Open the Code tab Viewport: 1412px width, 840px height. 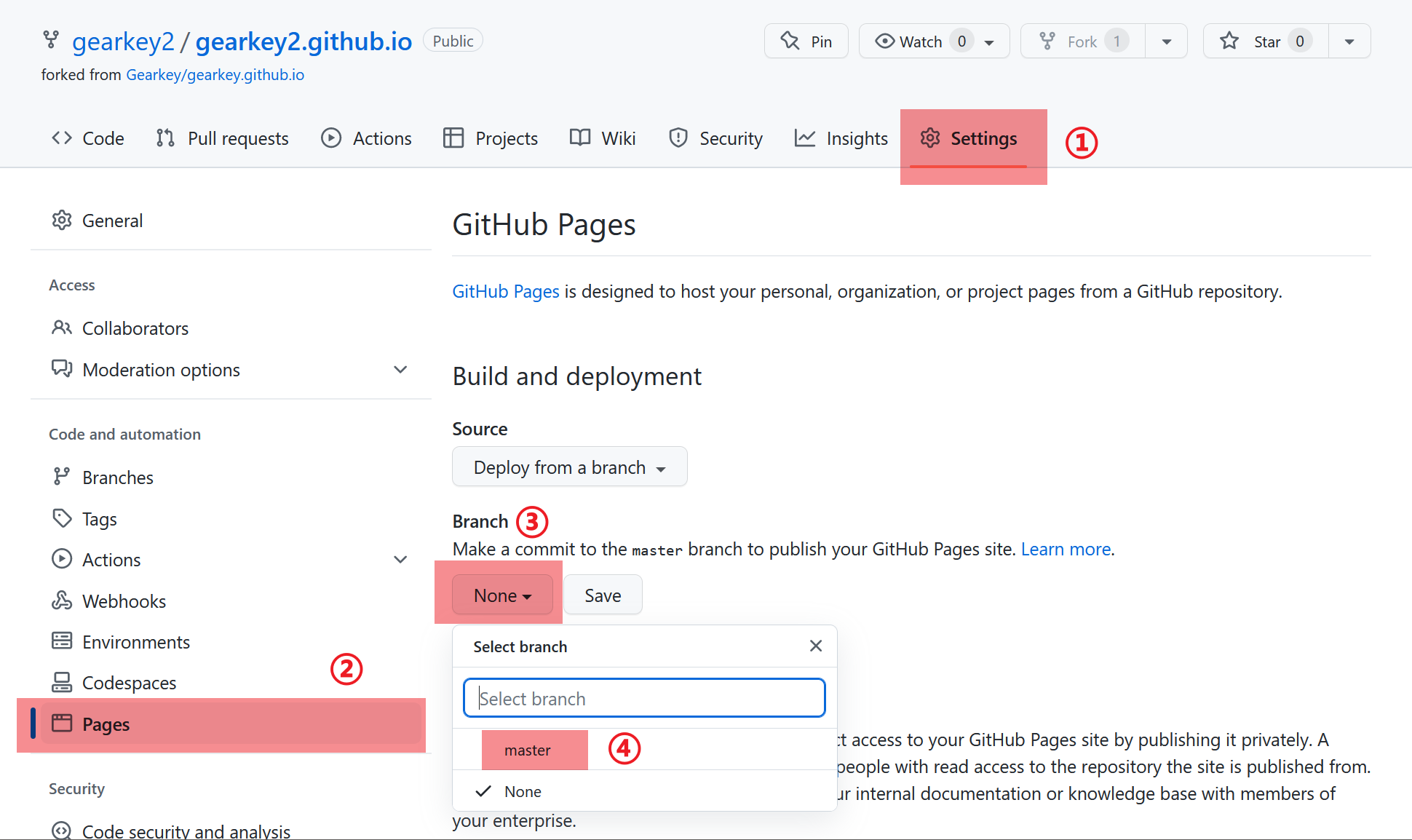[88, 138]
